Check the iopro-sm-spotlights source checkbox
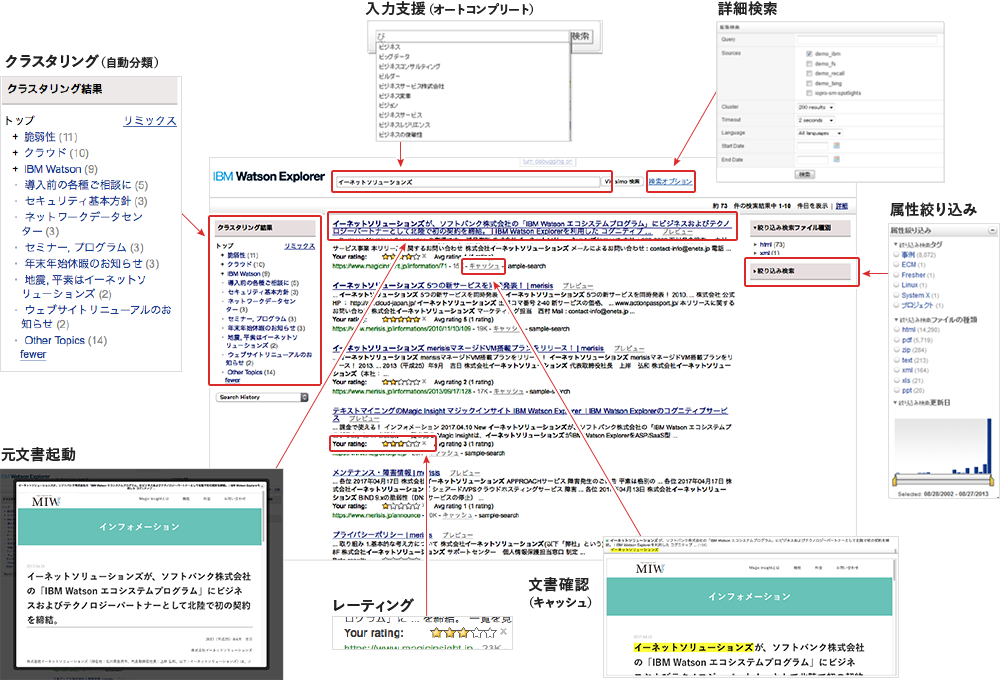This screenshot has width=1000, height=680. coord(809,93)
